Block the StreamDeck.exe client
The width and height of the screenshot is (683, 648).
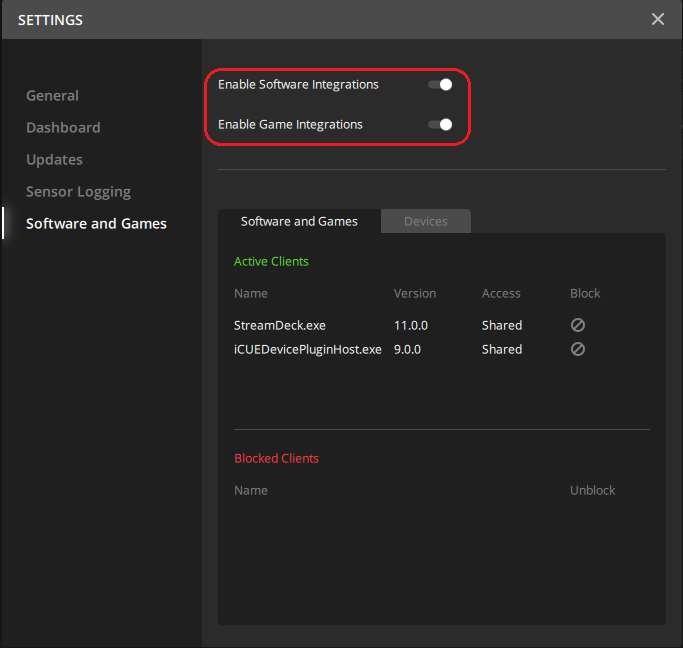click(x=578, y=325)
